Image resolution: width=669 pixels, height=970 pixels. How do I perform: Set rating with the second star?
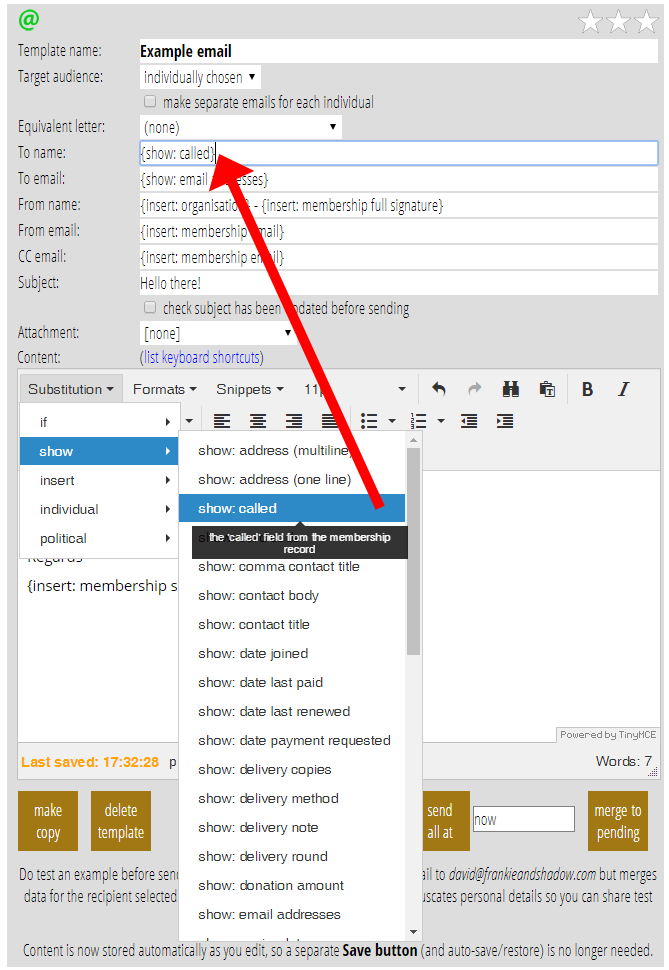pos(619,22)
